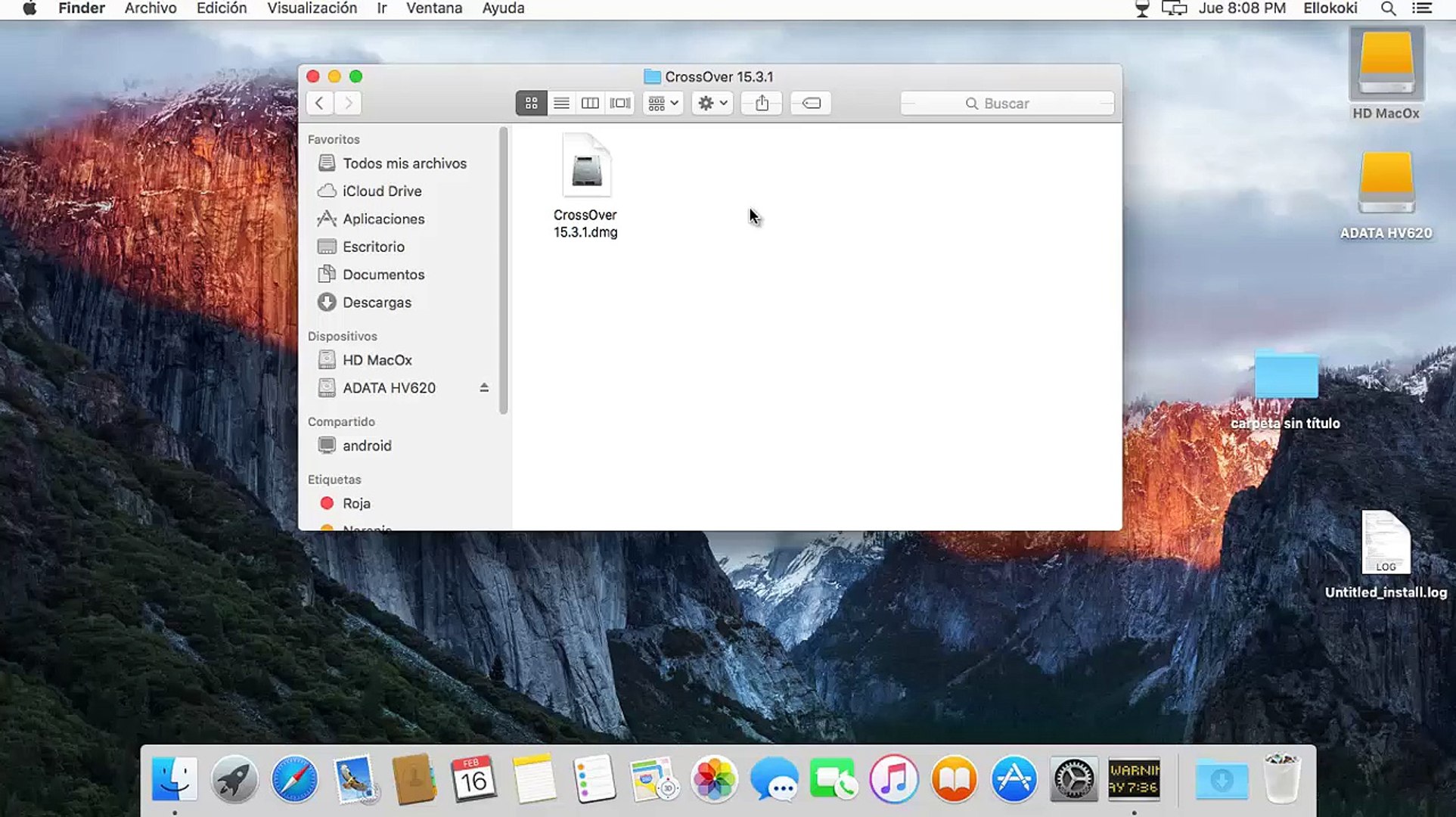
Task: Click the Share toolbar button
Action: (x=762, y=103)
